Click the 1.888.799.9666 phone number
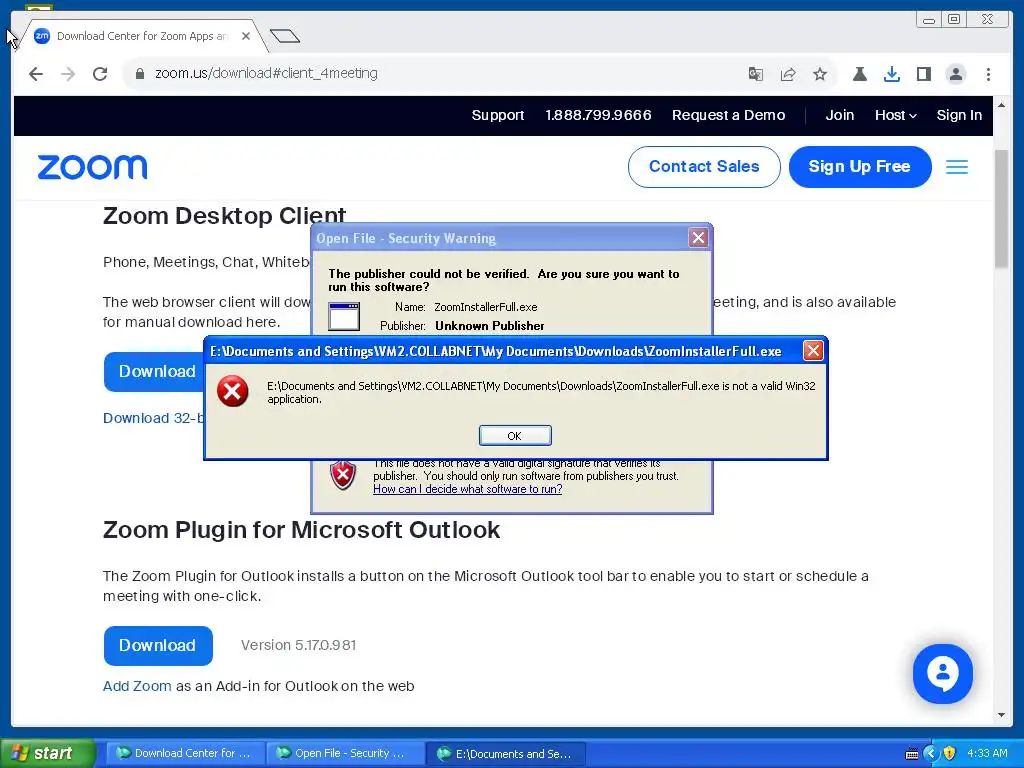 pos(598,115)
